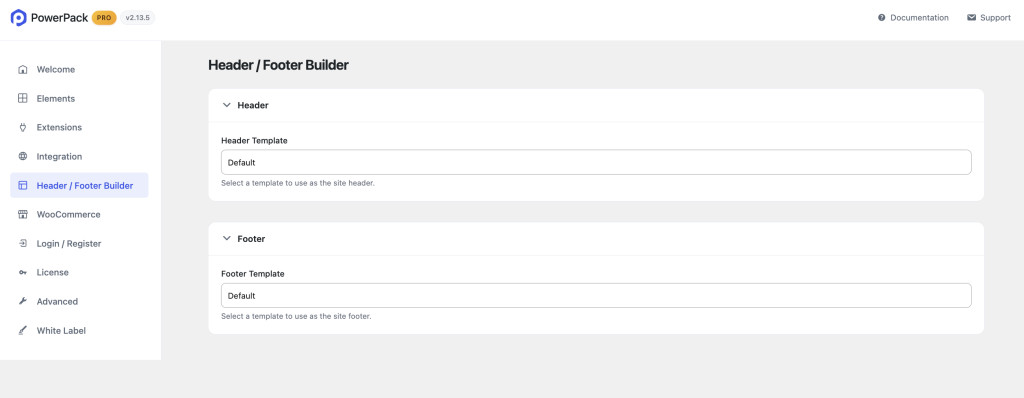
Task: Click the Advanced wrench icon
Action: tap(23, 301)
